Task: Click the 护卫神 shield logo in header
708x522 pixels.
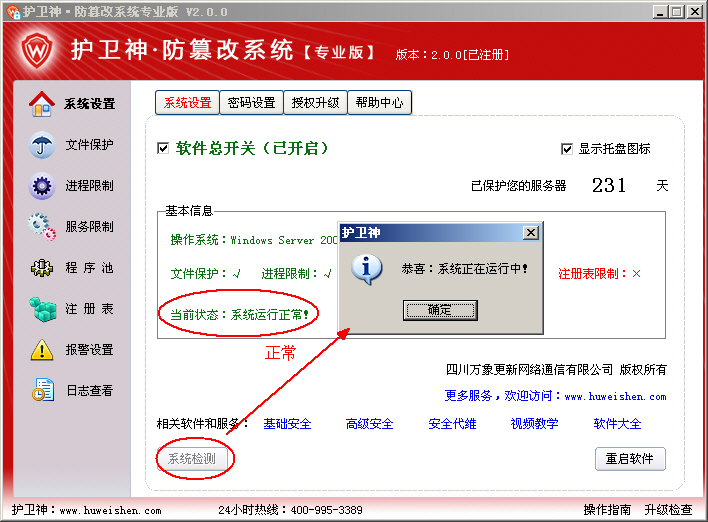Action: click(37, 51)
